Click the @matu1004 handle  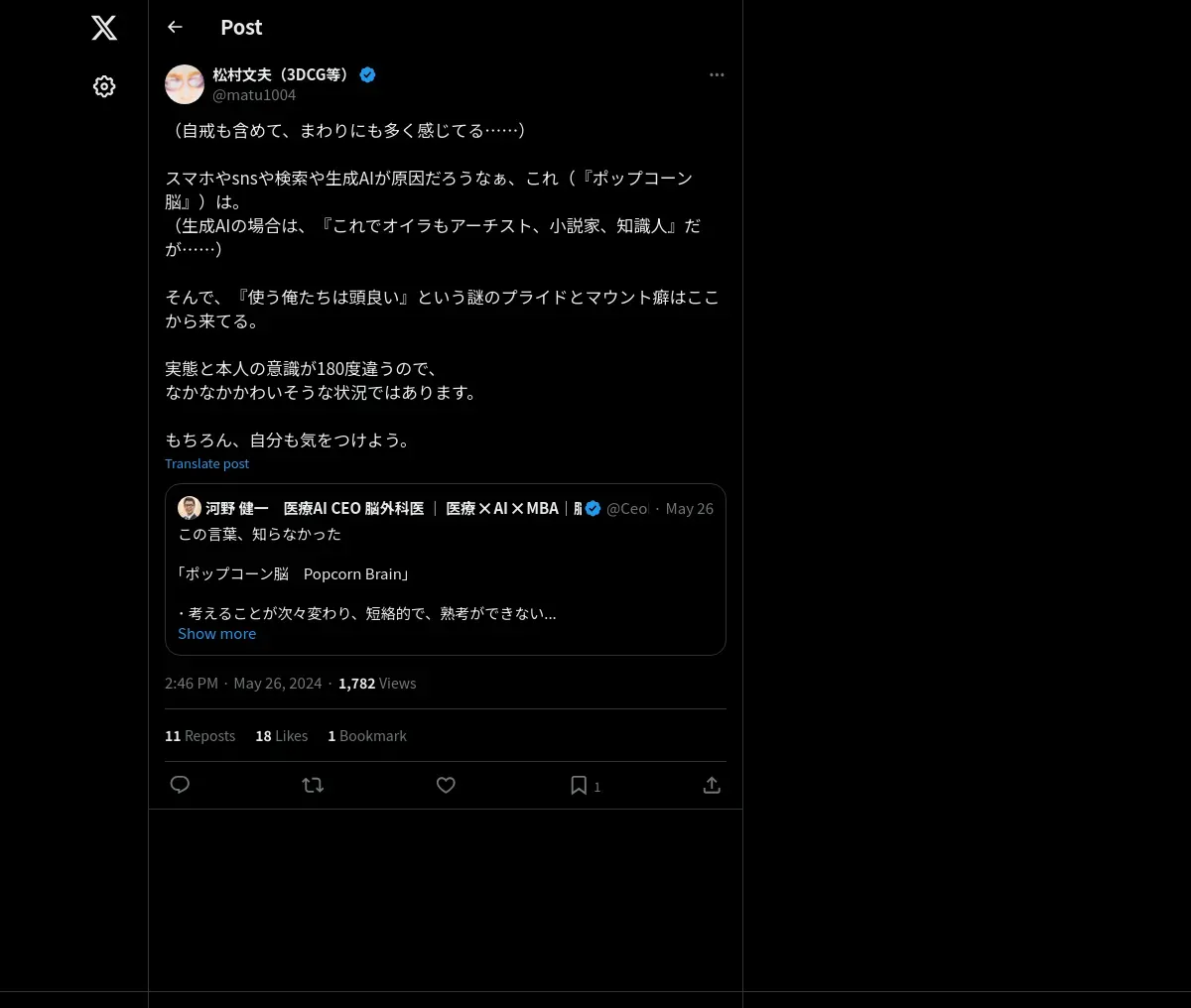click(254, 95)
